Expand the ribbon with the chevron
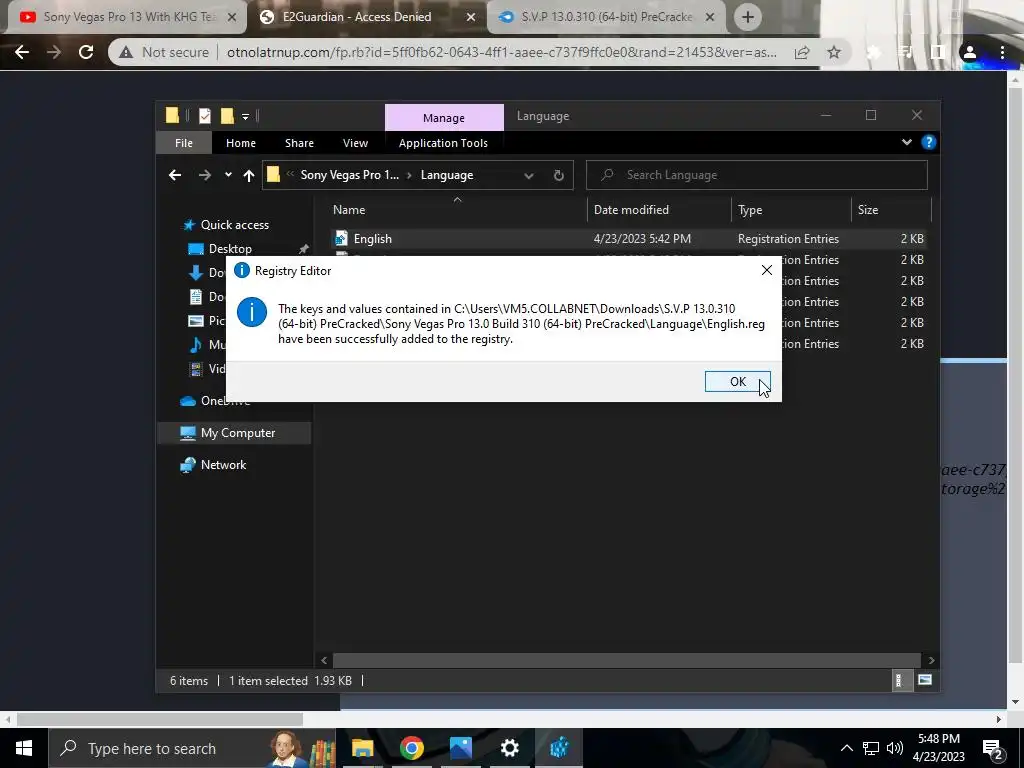Viewport: 1024px width, 768px height. click(x=906, y=142)
